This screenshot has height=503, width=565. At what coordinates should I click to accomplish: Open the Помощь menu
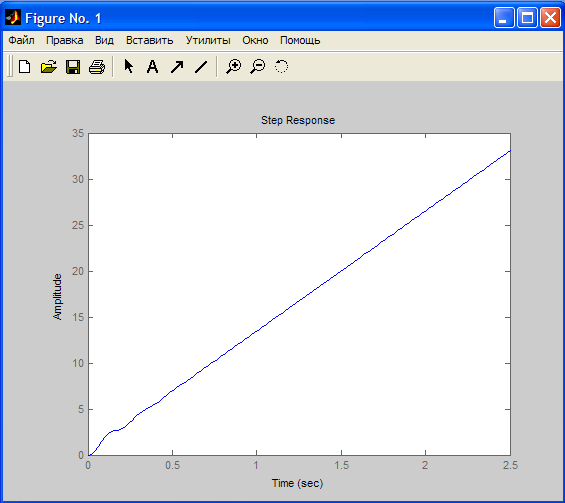(300, 40)
